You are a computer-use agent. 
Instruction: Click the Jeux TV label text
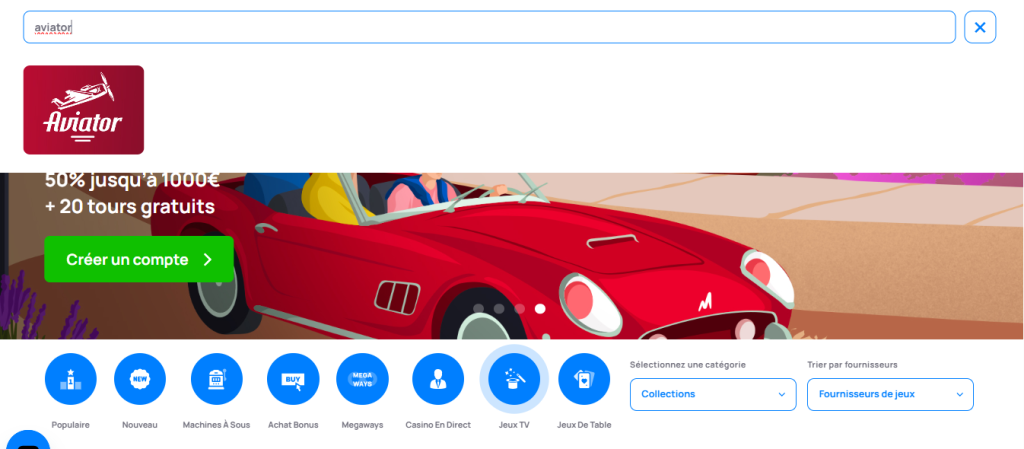pos(514,425)
